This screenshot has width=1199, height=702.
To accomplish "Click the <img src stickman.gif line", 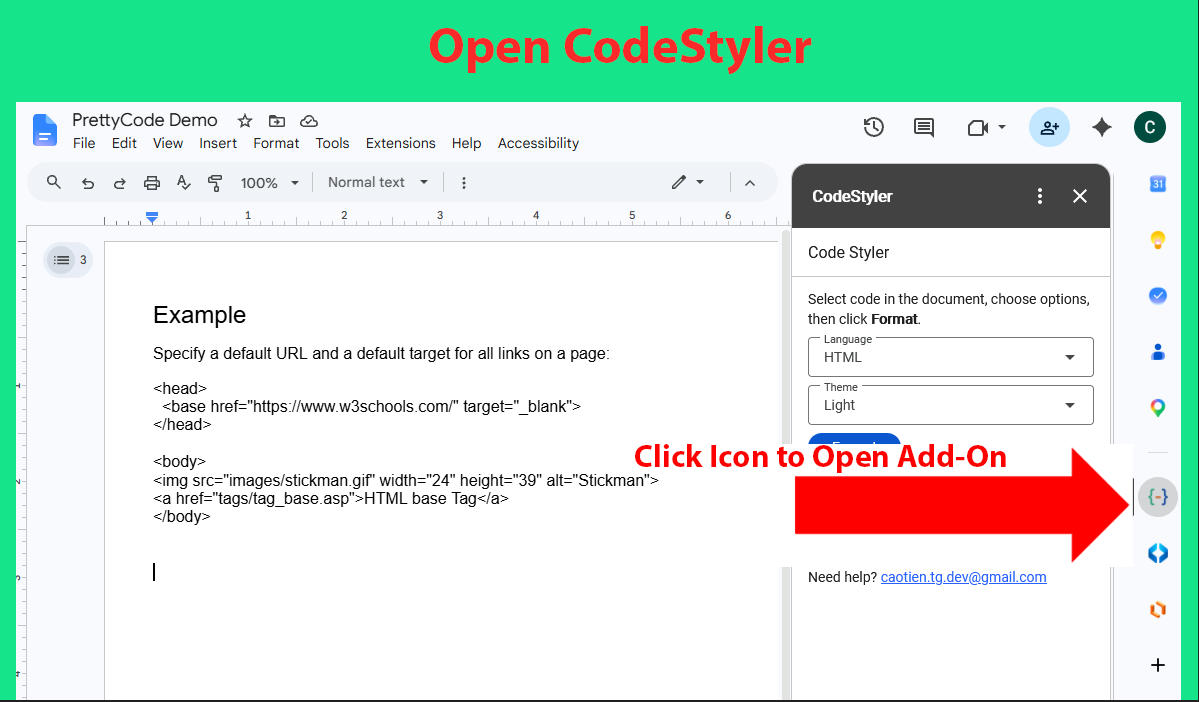I will coord(406,480).
